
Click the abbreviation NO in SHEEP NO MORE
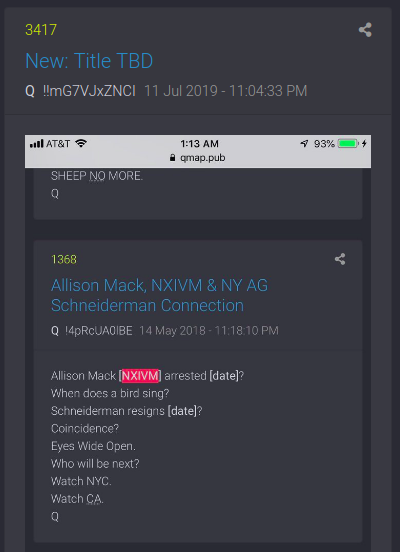pos(97,176)
